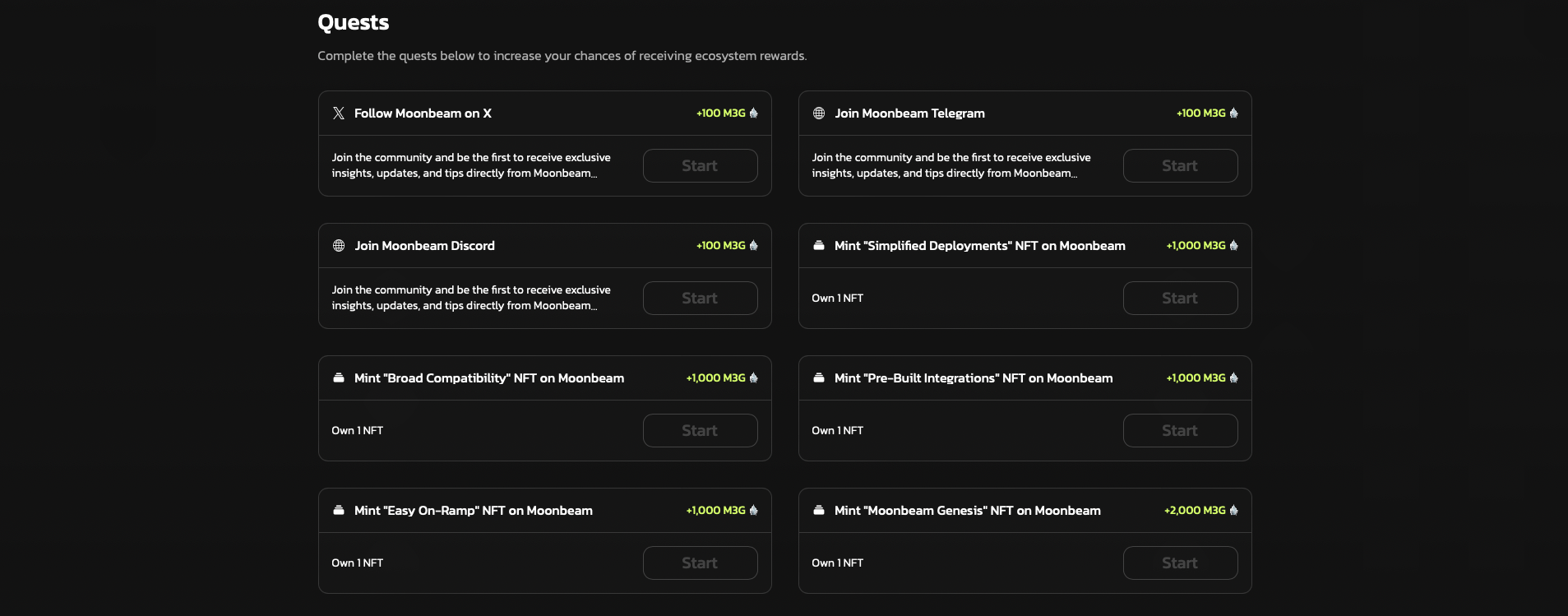The height and width of the screenshot is (616, 1568).
Task: Click "Own 1 NFT" text in Simplified Deployments card
Action: [837, 298]
